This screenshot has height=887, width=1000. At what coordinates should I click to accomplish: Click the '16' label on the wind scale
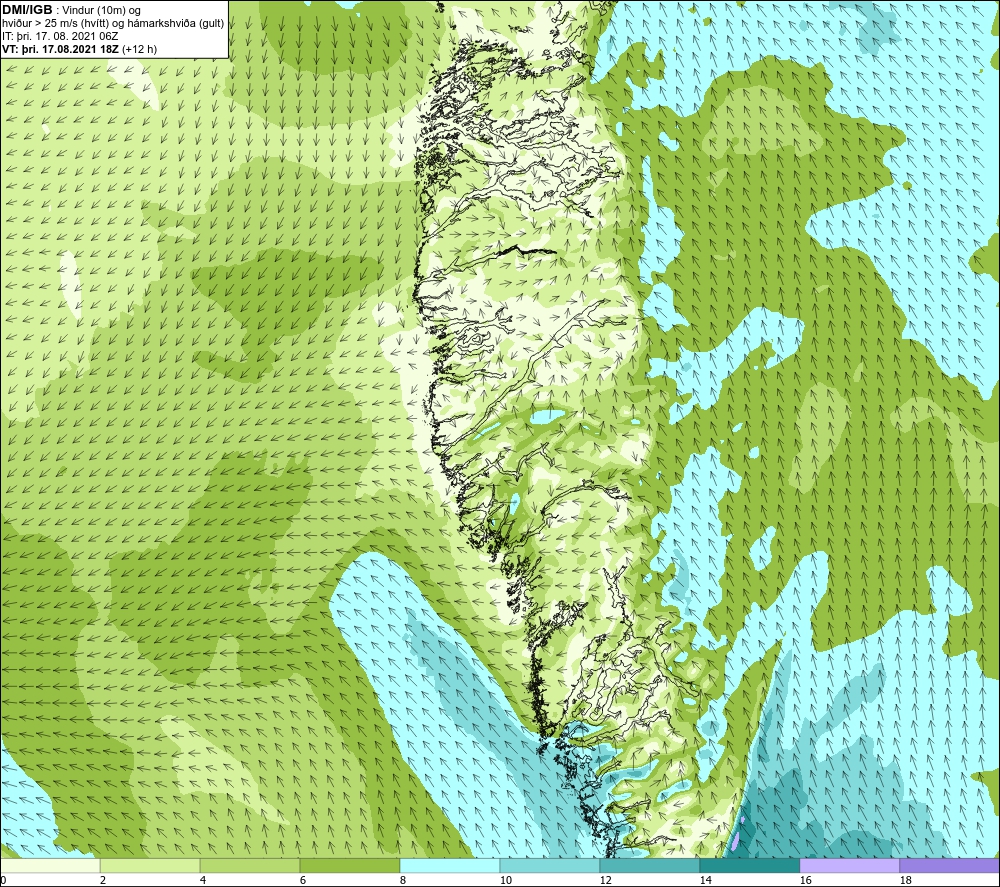pos(805,880)
